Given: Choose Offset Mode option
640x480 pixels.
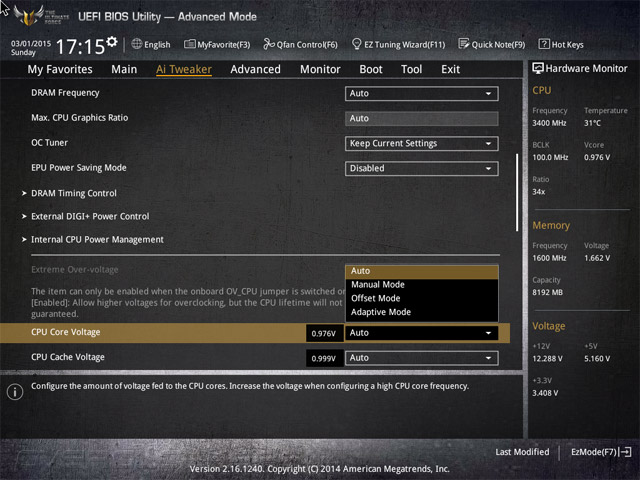Looking at the screenshot, I should 421,298.
